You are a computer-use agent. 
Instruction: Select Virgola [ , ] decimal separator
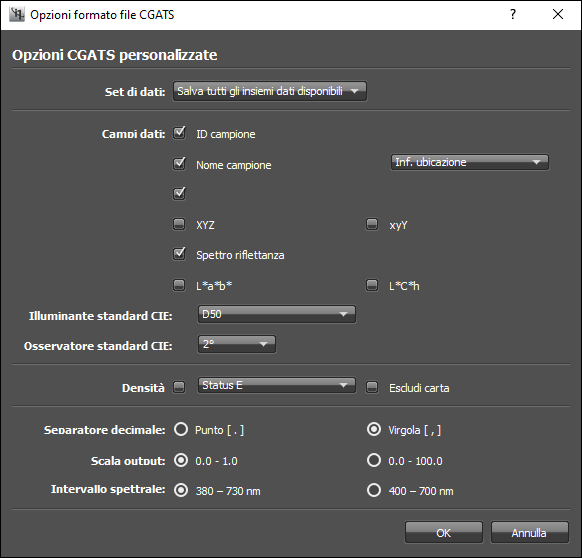tap(374, 430)
